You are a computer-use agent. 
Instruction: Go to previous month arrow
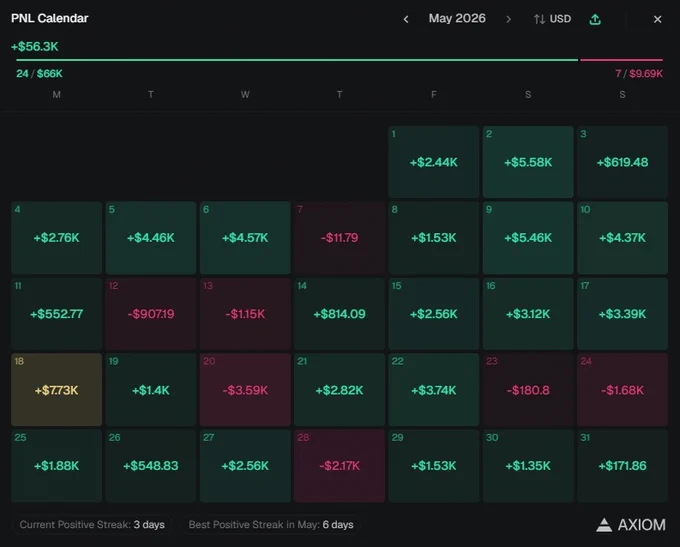point(406,19)
